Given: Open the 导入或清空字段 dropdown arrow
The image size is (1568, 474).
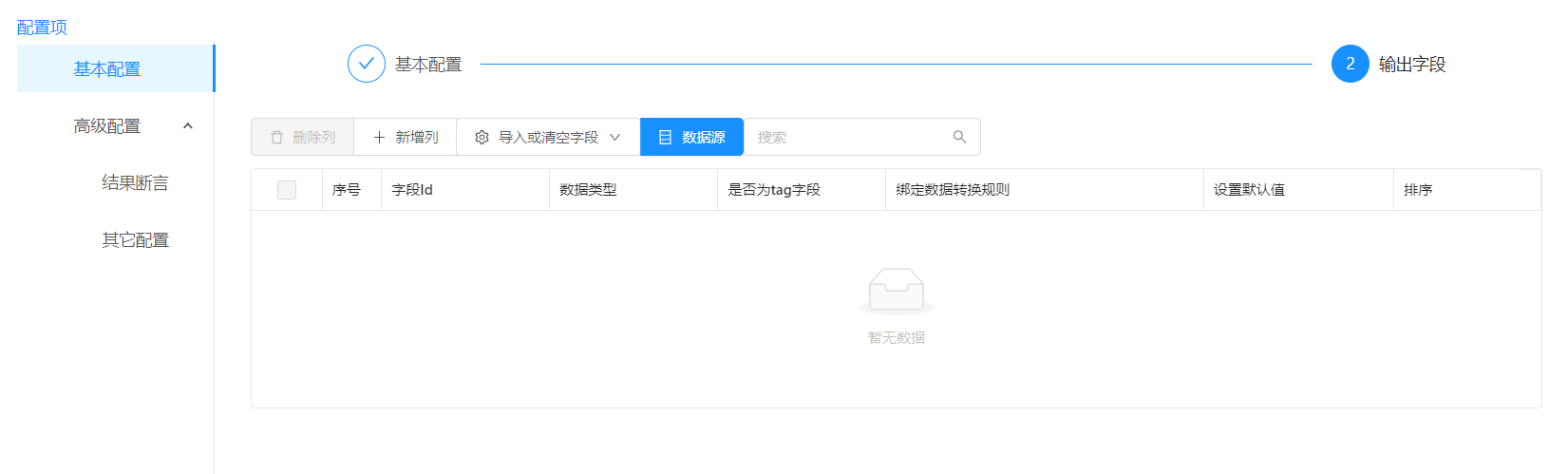Looking at the screenshot, I should 614,138.
